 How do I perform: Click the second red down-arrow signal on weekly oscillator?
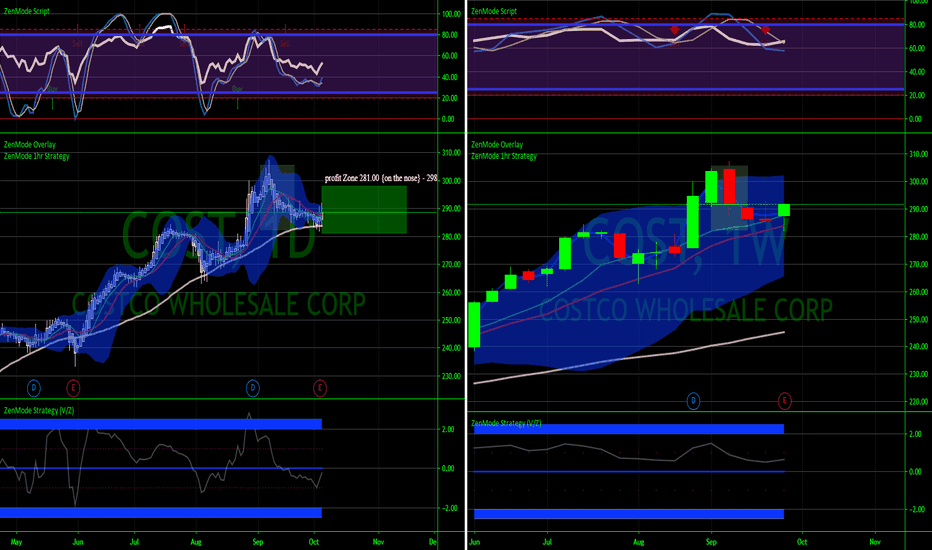pyautogui.click(x=766, y=30)
